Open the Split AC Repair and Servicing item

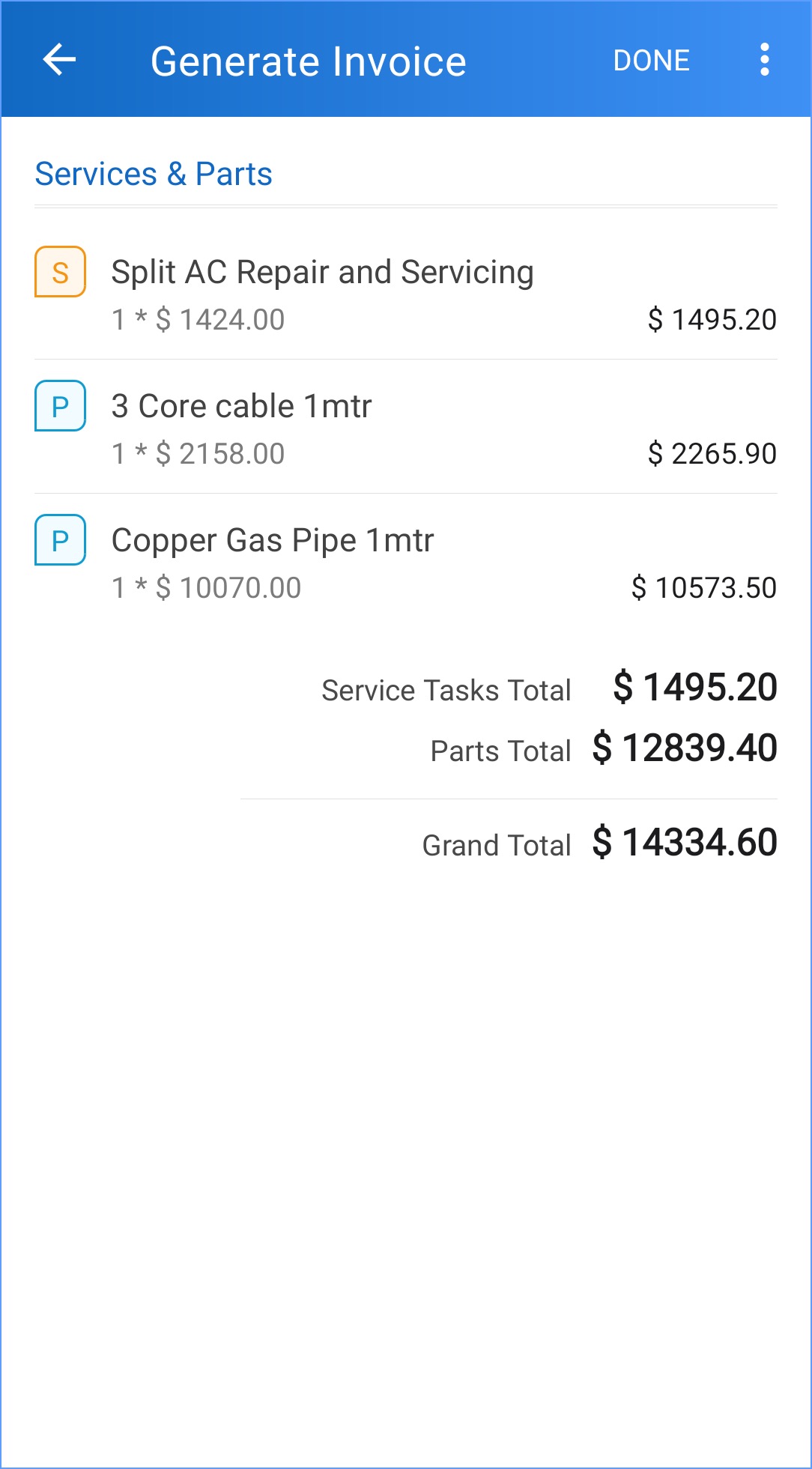coord(322,272)
